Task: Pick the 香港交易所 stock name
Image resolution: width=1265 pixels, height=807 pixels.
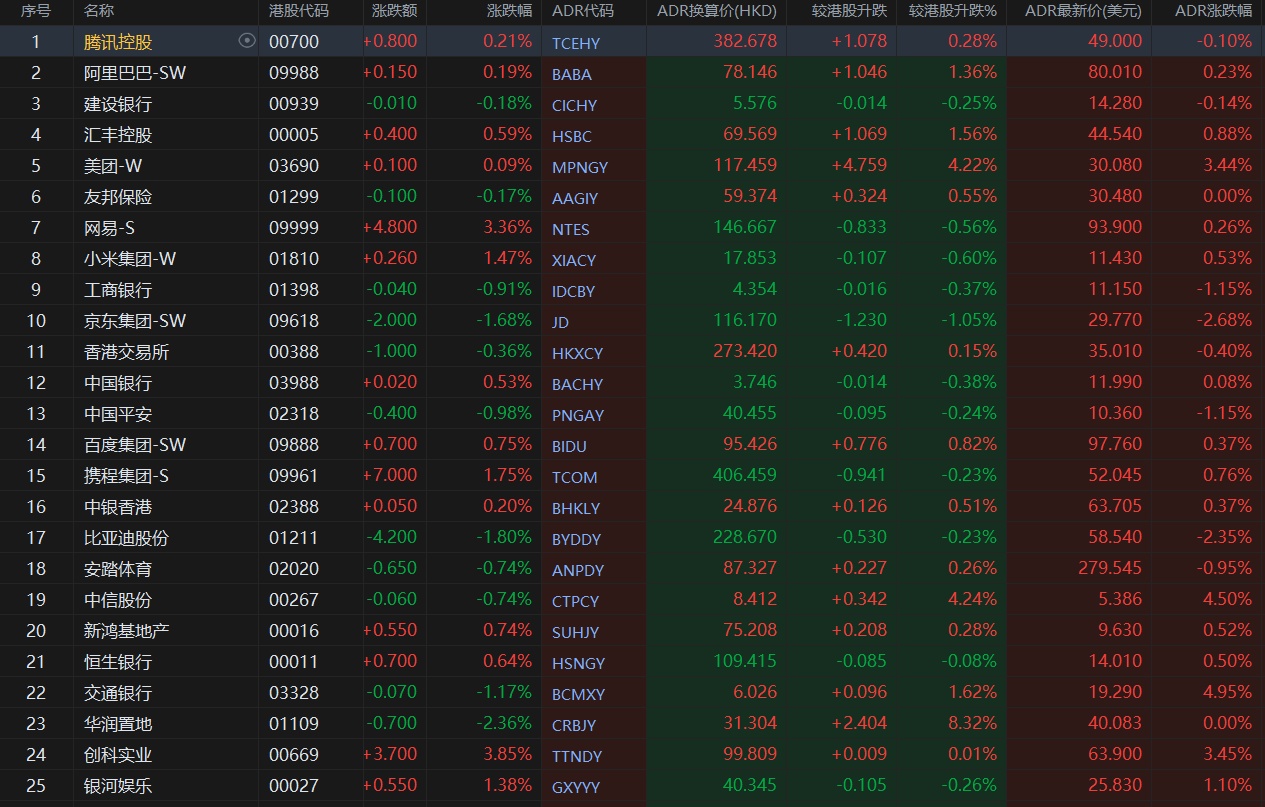Action: click(x=127, y=352)
